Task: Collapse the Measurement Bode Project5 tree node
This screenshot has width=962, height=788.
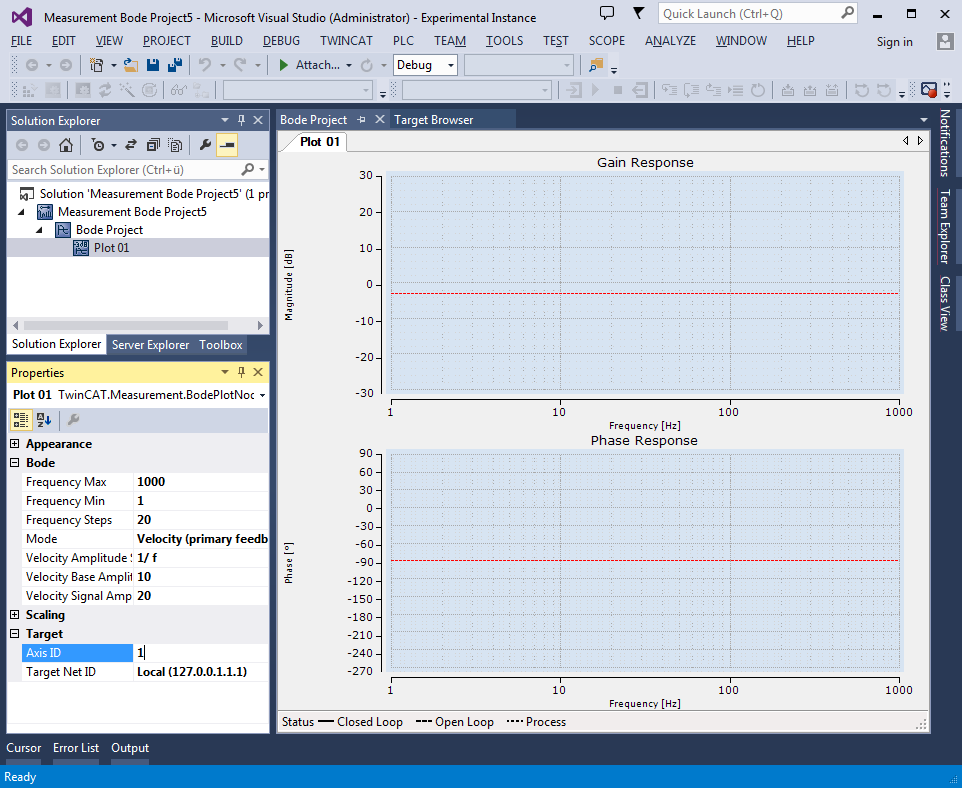Action: [22, 212]
